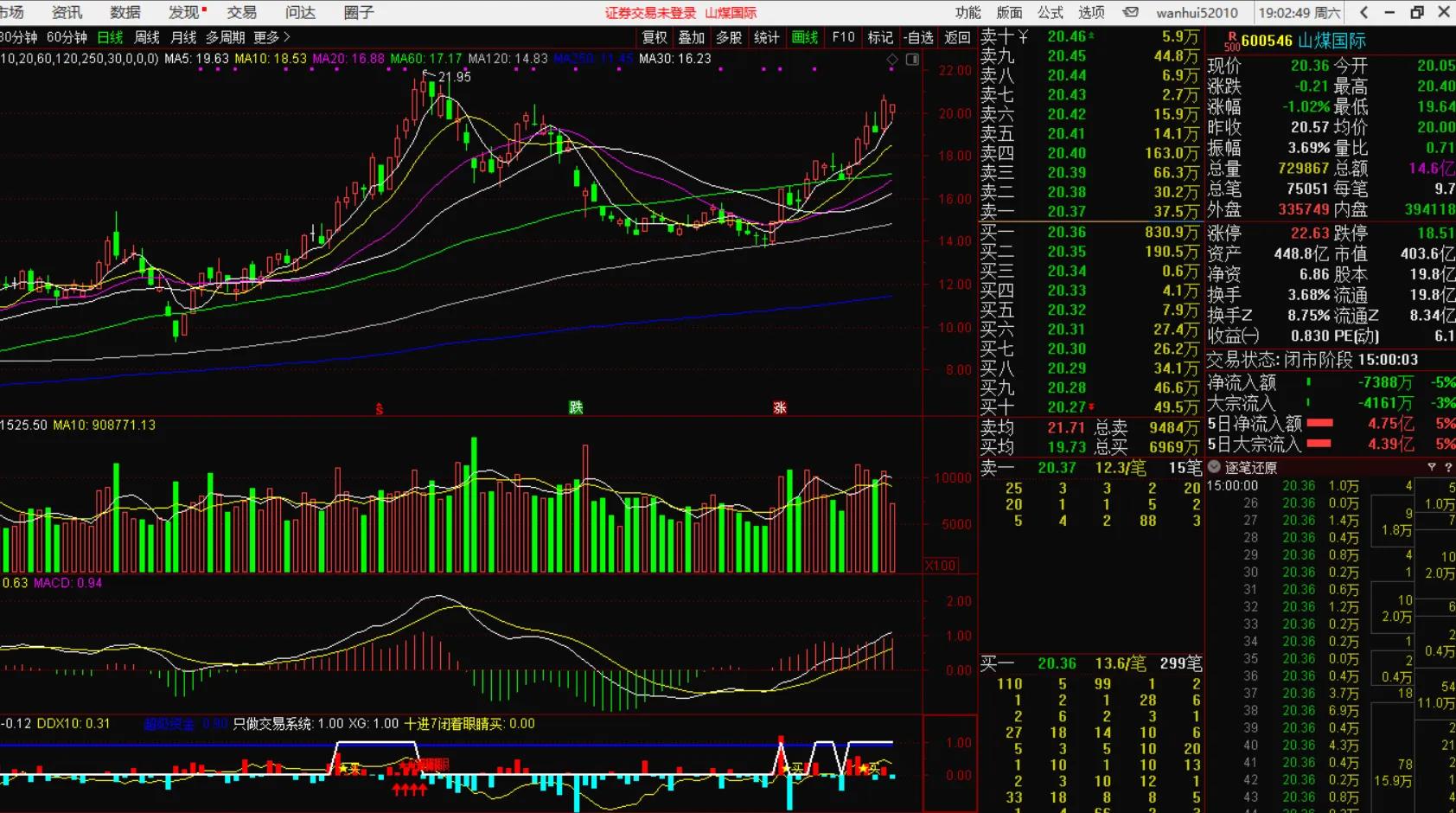
Task: Click the X100 volume scale label
Action: [940, 566]
